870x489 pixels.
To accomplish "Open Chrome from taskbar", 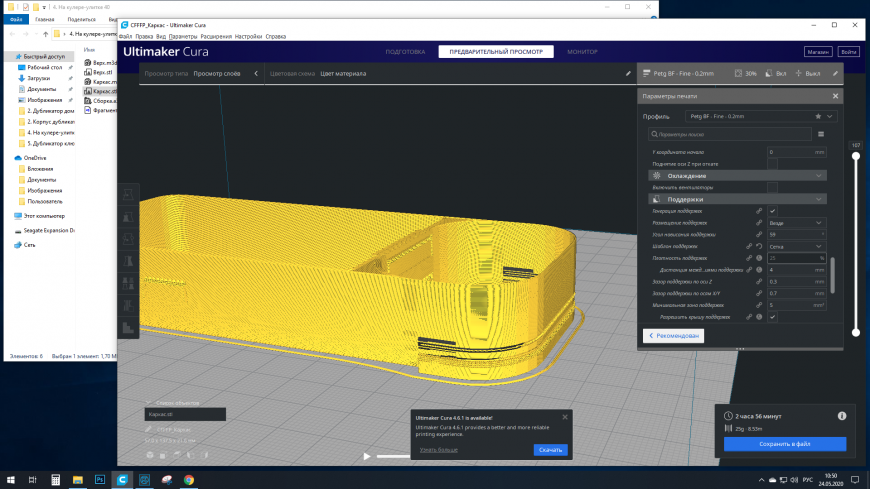I will tap(189, 480).
